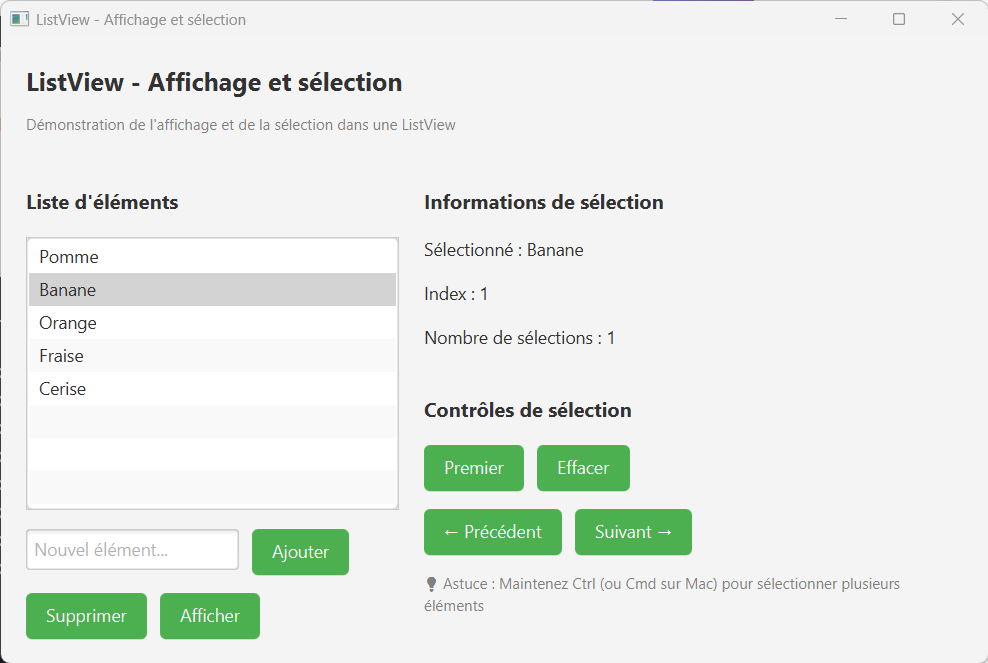The image size is (988, 663).
Task: Click the Liste d'éléments heading
Action: (x=102, y=202)
